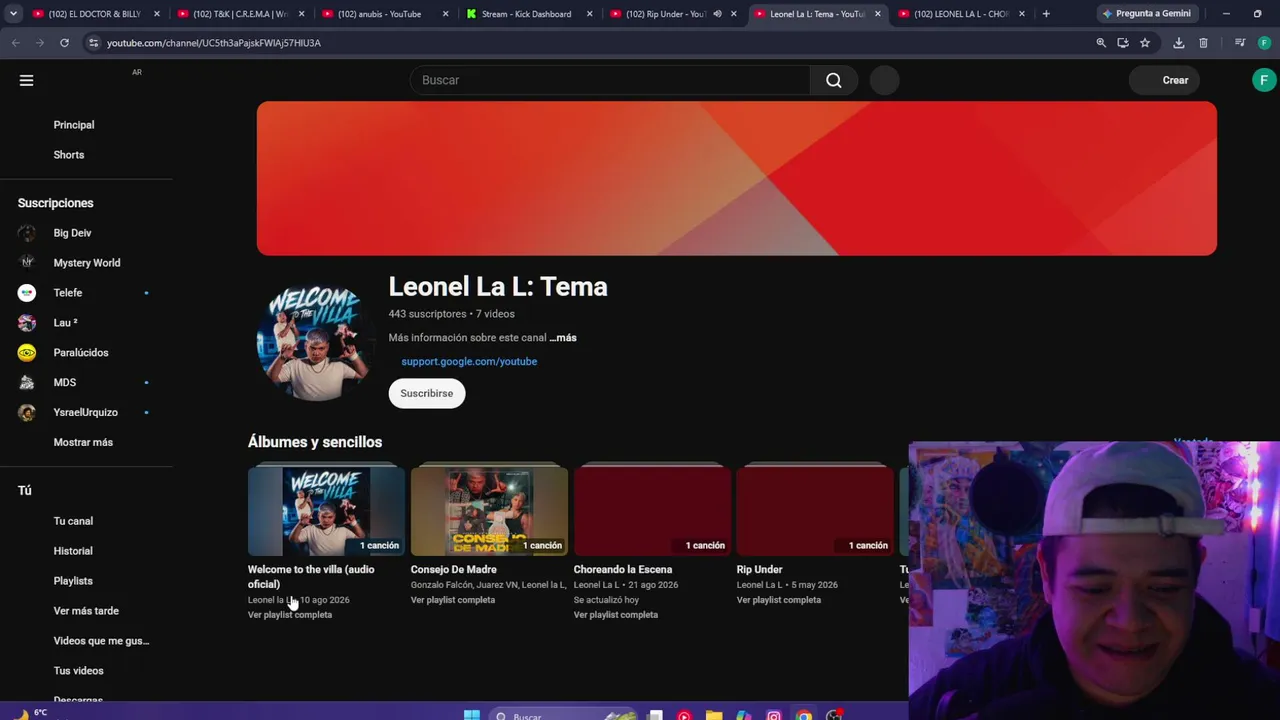This screenshot has width=1280, height=720.
Task: Open the Big Deiv subscription avatar
Action: [27, 233]
